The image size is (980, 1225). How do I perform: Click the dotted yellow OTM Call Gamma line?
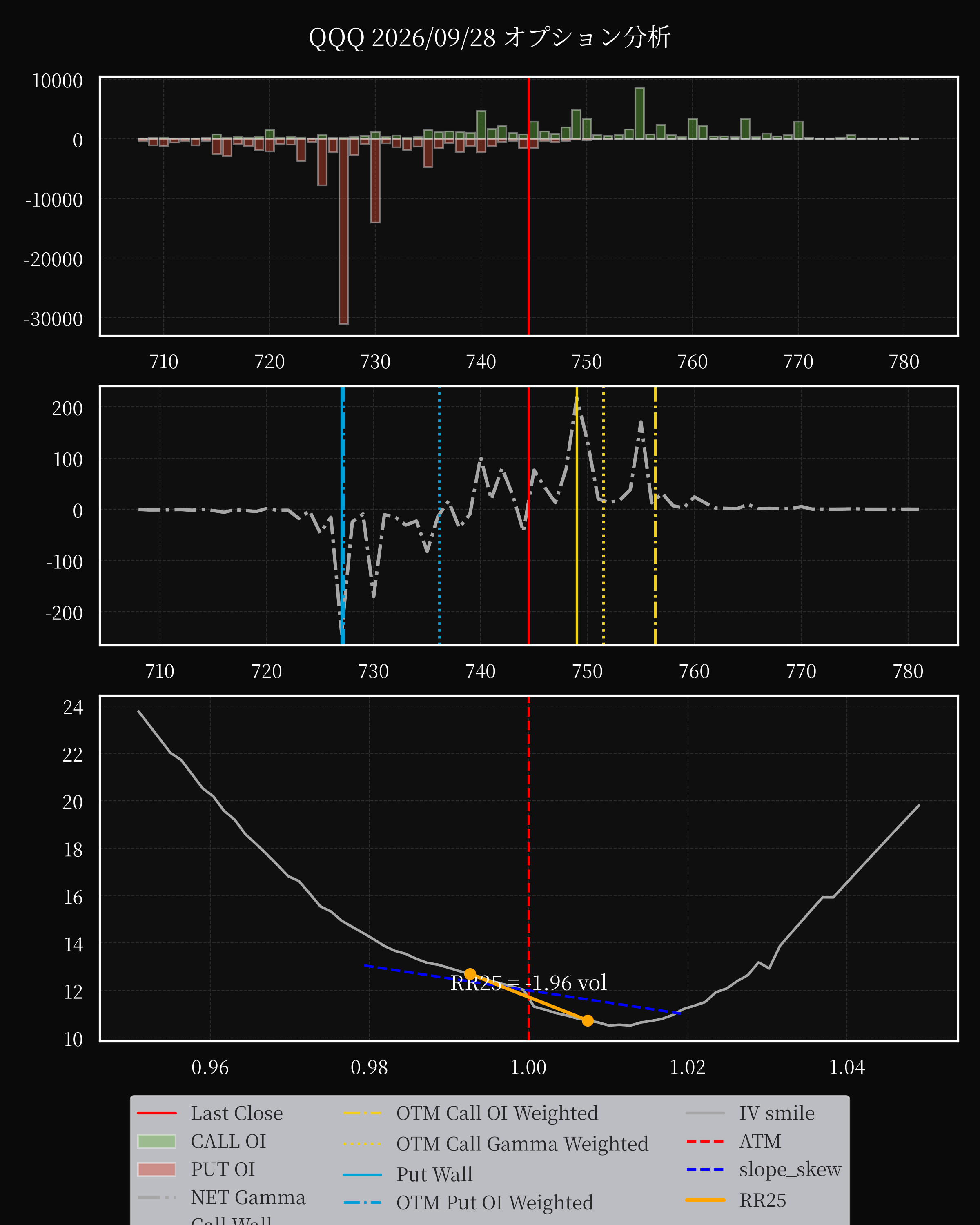(x=604, y=516)
